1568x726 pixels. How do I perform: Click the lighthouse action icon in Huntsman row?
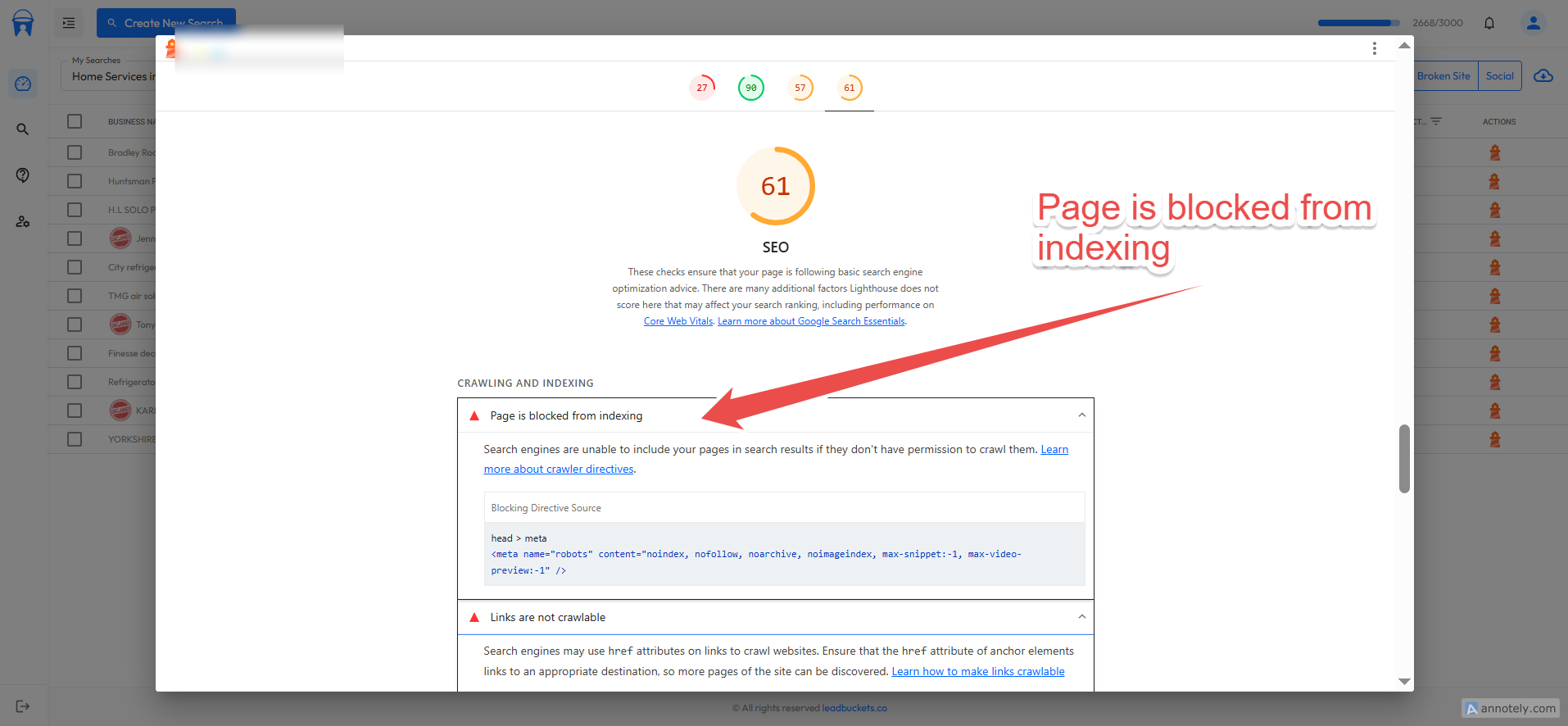[x=1495, y=181]
